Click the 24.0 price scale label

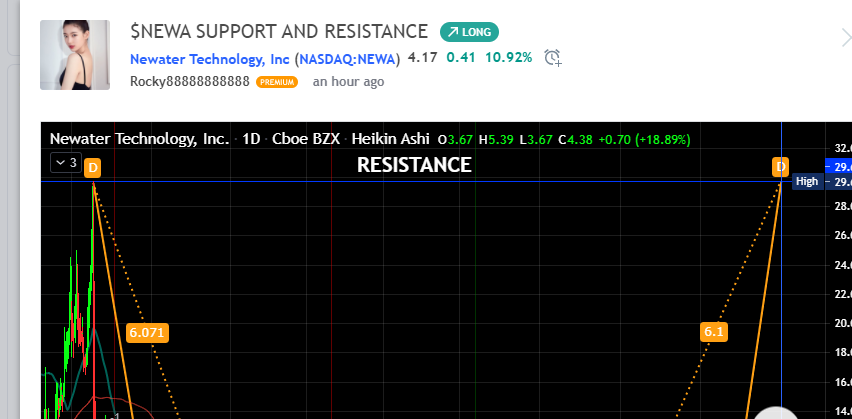click(843, 265)
